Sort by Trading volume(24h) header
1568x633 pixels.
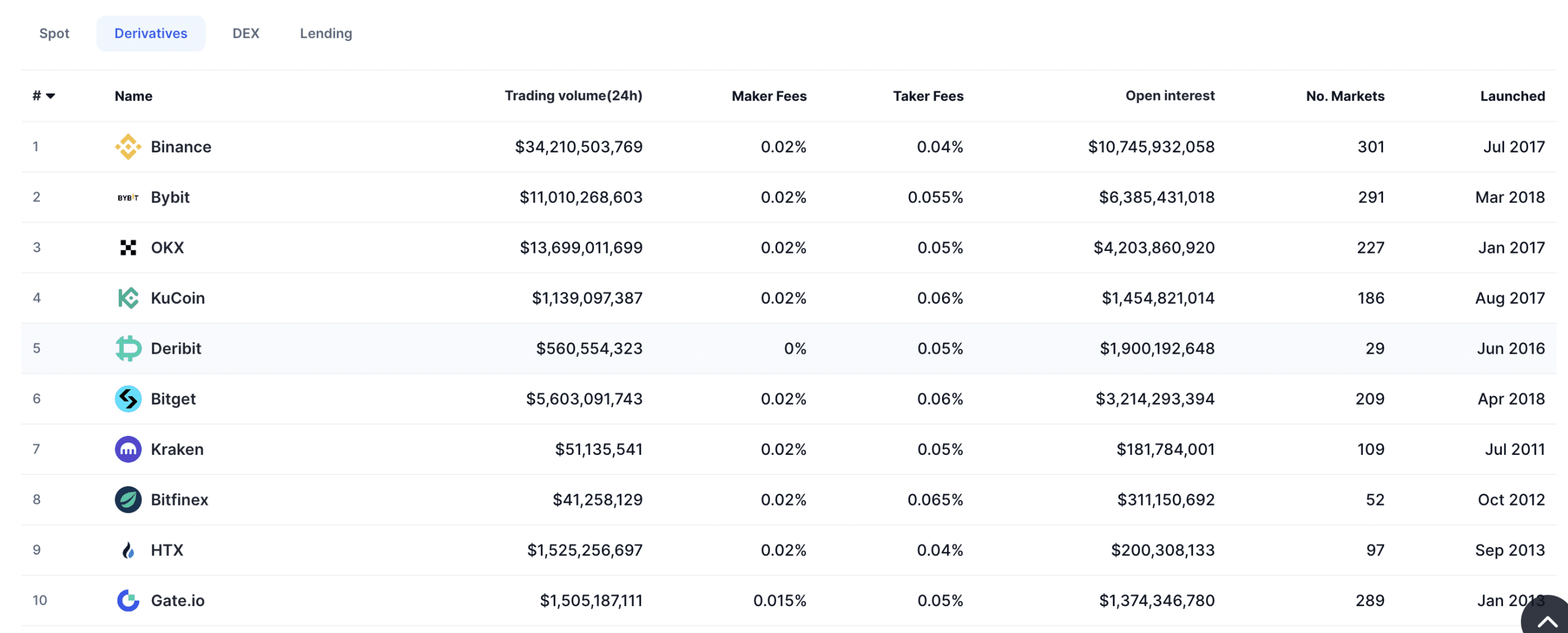pyautogui.click(x=573, y=96)
